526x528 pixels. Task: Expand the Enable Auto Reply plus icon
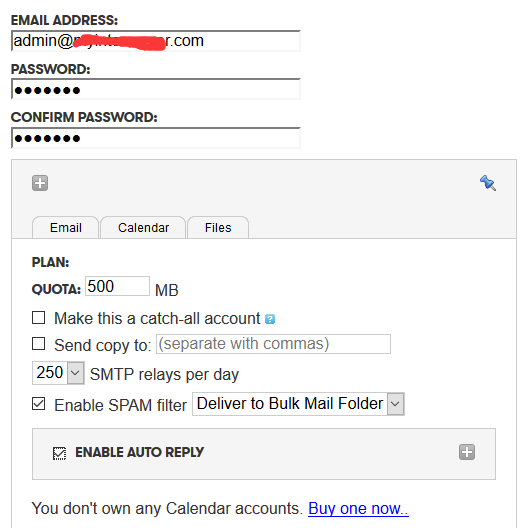point(467,452)
